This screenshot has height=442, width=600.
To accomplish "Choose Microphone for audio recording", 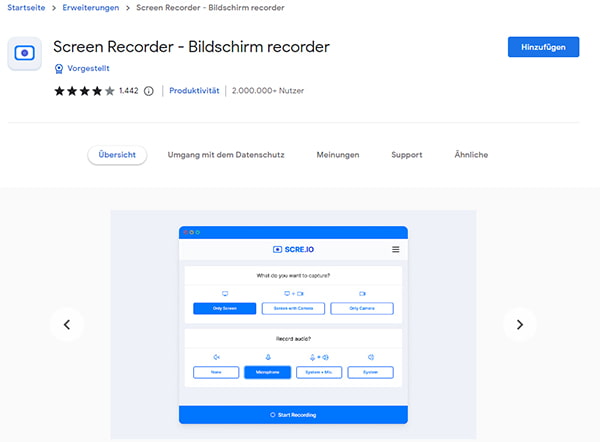I will 267,372.
